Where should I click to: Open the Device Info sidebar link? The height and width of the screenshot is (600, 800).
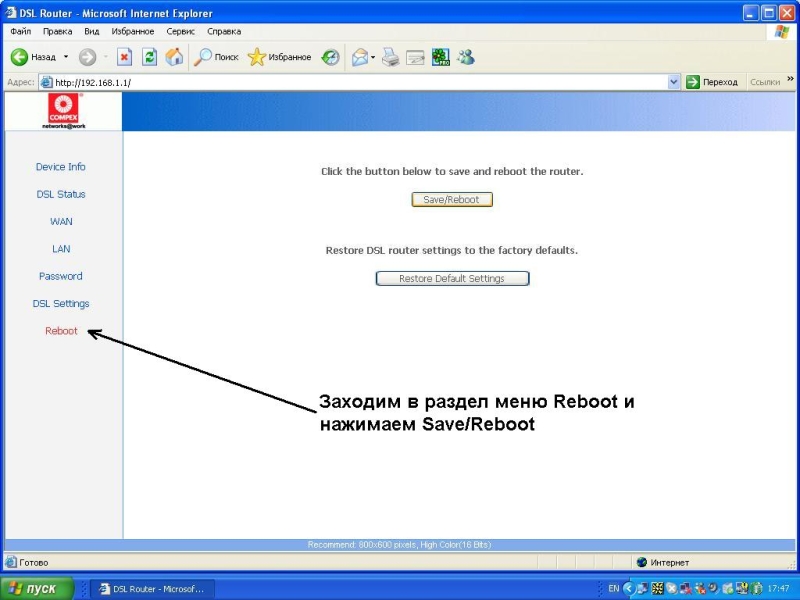61,167
